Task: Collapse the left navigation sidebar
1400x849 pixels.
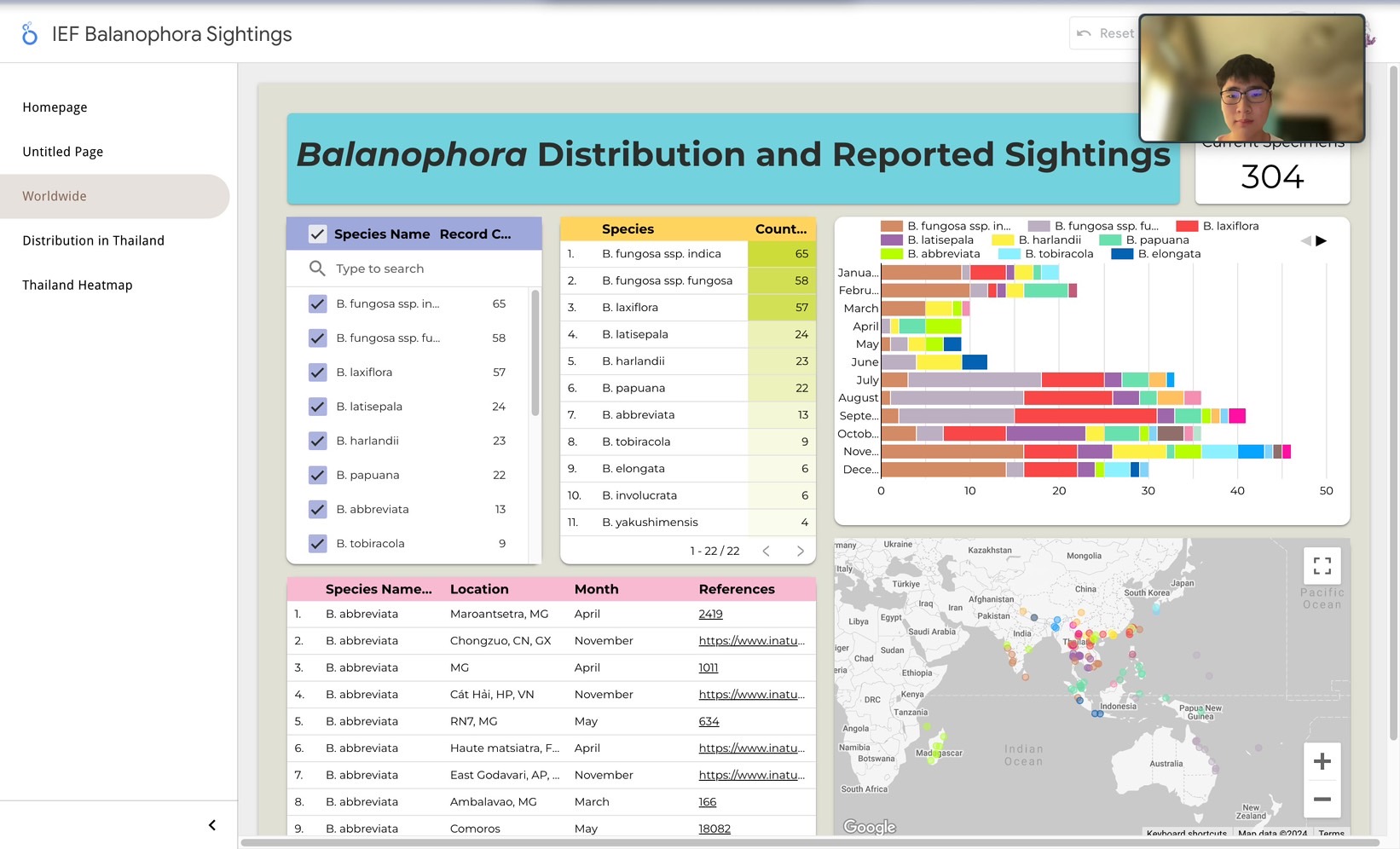Action: pyautogui.click(x=212, y=825)
